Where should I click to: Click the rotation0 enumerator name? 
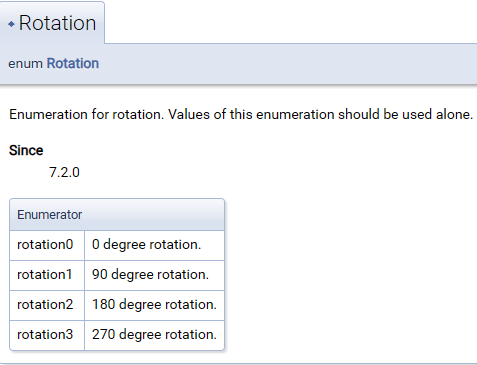[x=45, y=245]
